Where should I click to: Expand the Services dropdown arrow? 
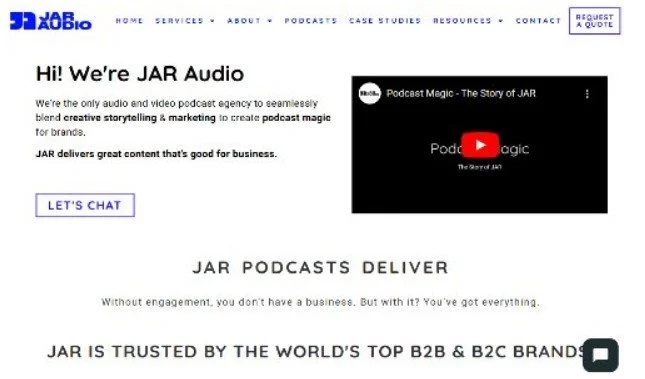[x=213, y=21]
